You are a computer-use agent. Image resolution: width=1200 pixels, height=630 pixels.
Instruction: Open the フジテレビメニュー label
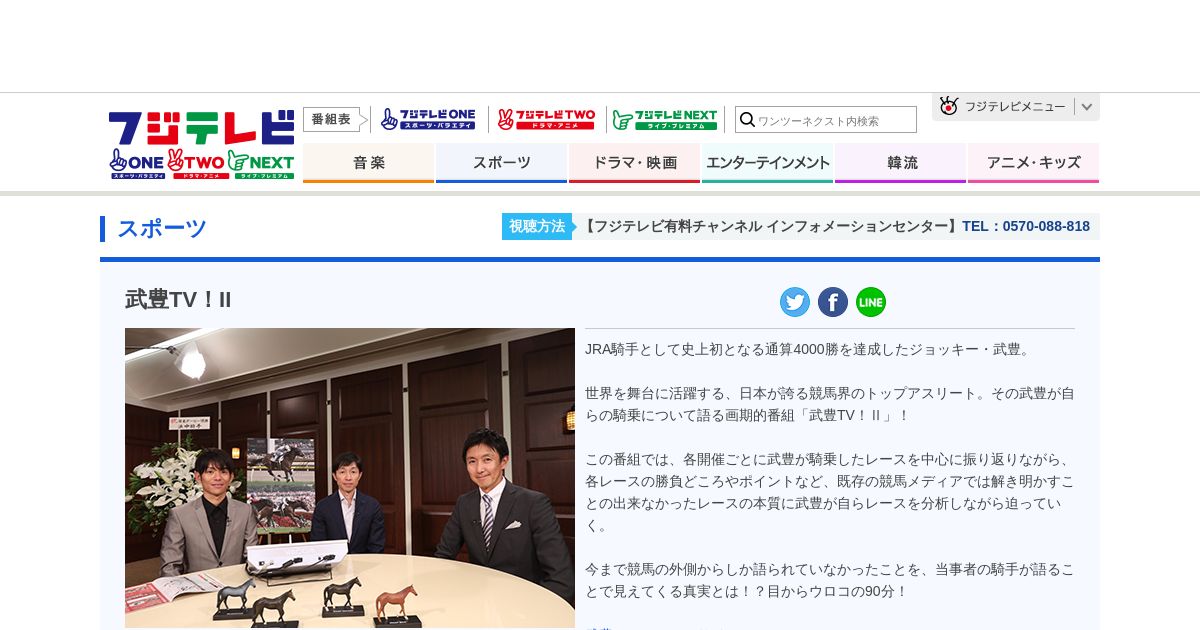click(1015, 107)
